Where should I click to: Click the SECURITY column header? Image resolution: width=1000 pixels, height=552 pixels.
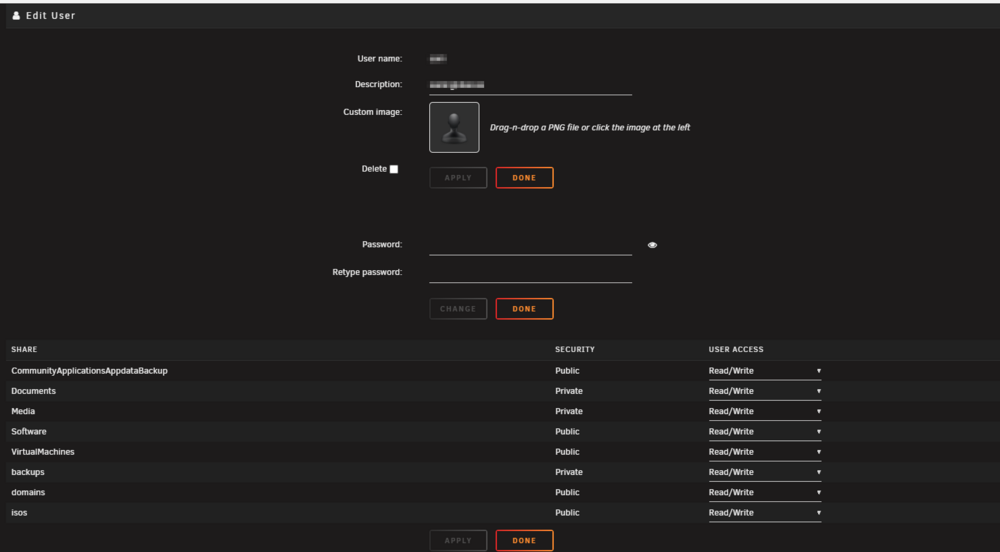575,349
